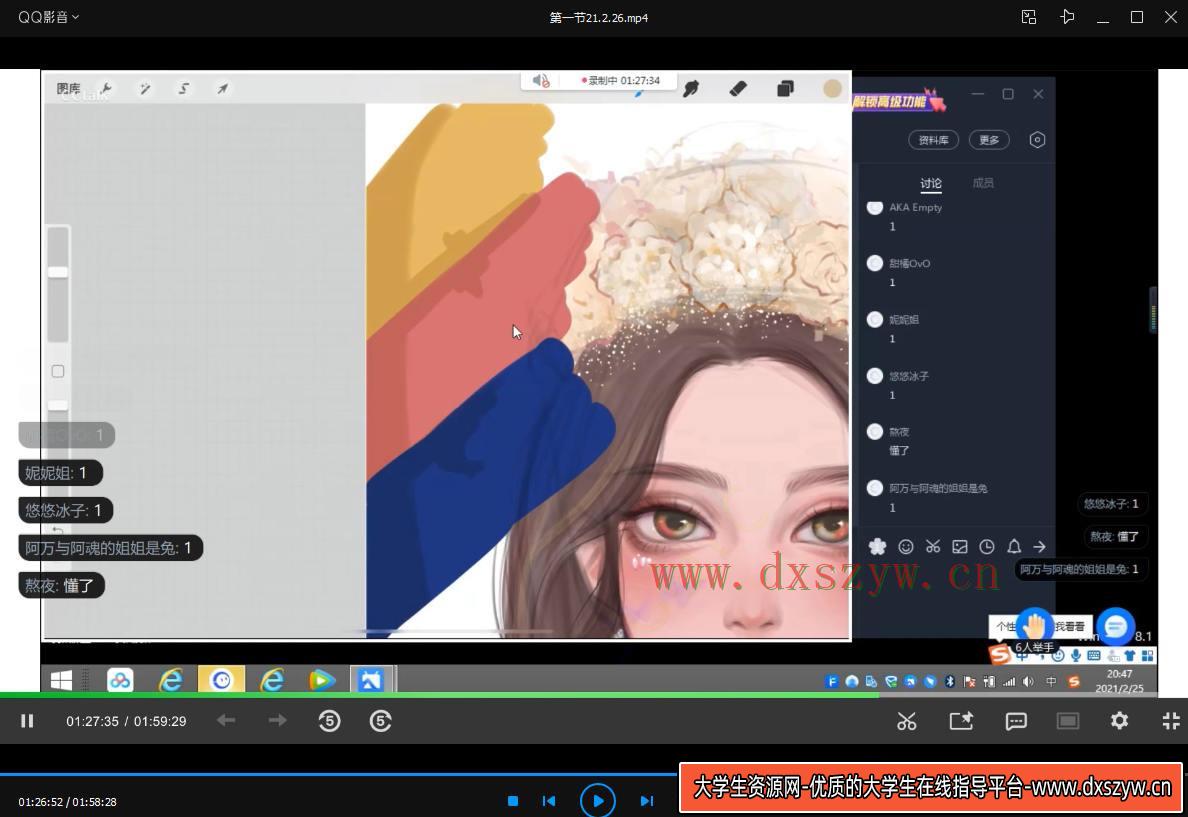Viewport: 1188px width, 817px height.
Task: Rewind five seconds in QQ影音
Action: 330,721
